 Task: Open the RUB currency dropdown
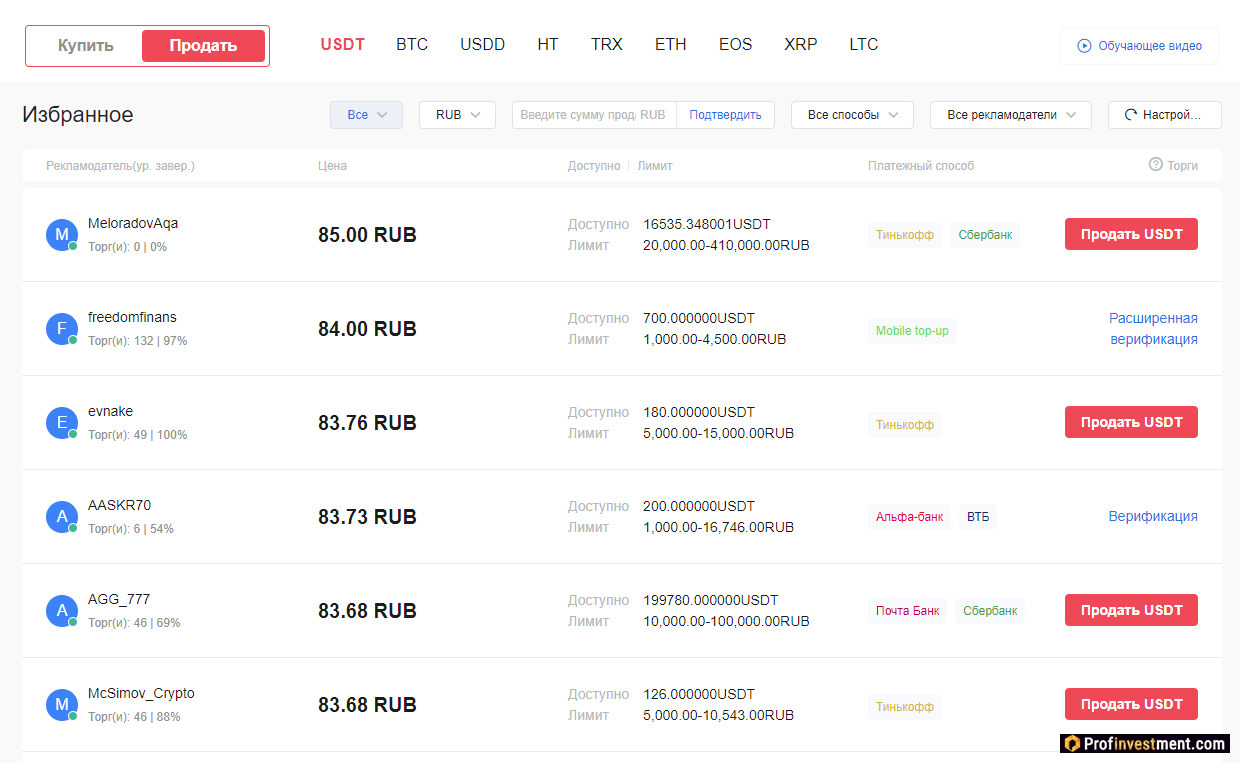[x=457, y=115]
